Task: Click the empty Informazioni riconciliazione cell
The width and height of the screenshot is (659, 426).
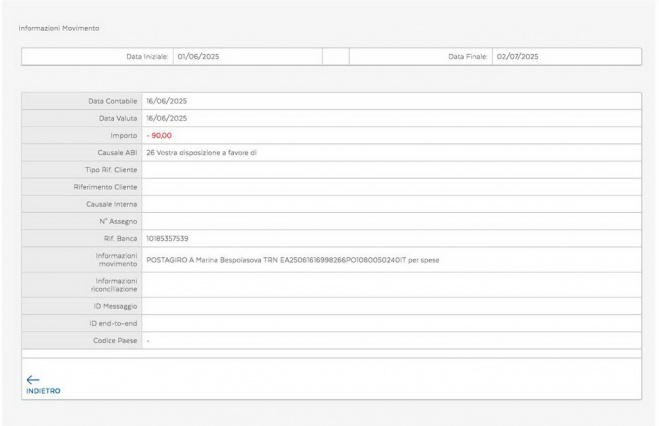Action: click(390, 285)
